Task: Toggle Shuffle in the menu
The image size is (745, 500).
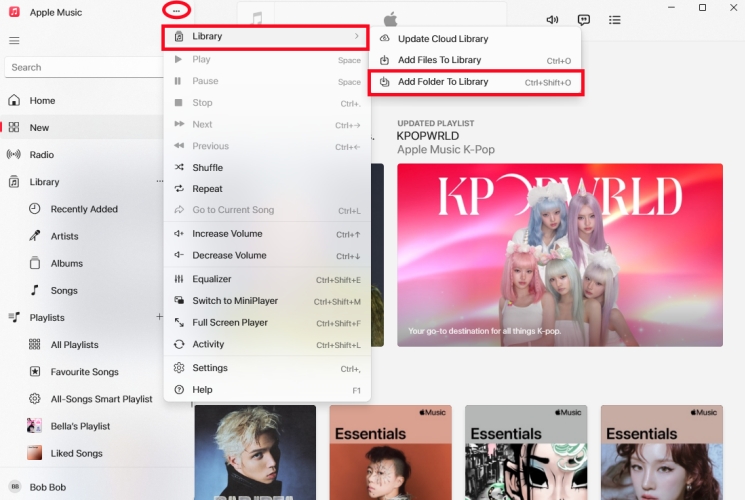Action: 267,167
